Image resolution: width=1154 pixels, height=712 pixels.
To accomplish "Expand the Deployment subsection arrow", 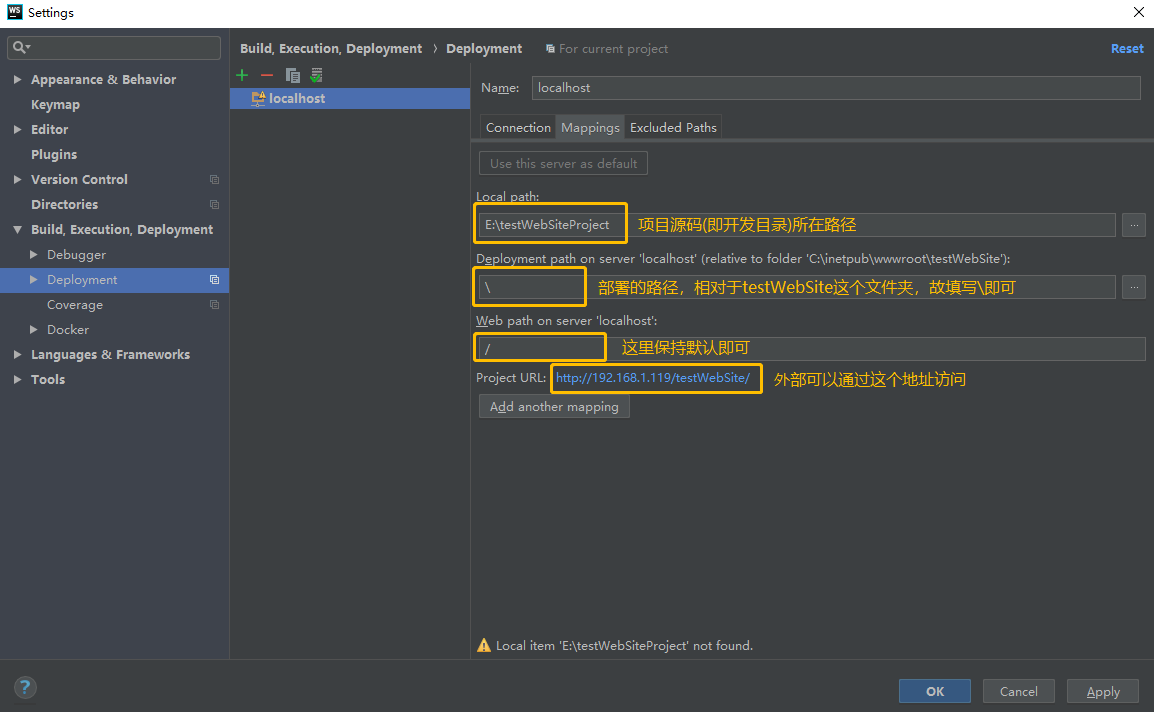I will click(34, 280).
